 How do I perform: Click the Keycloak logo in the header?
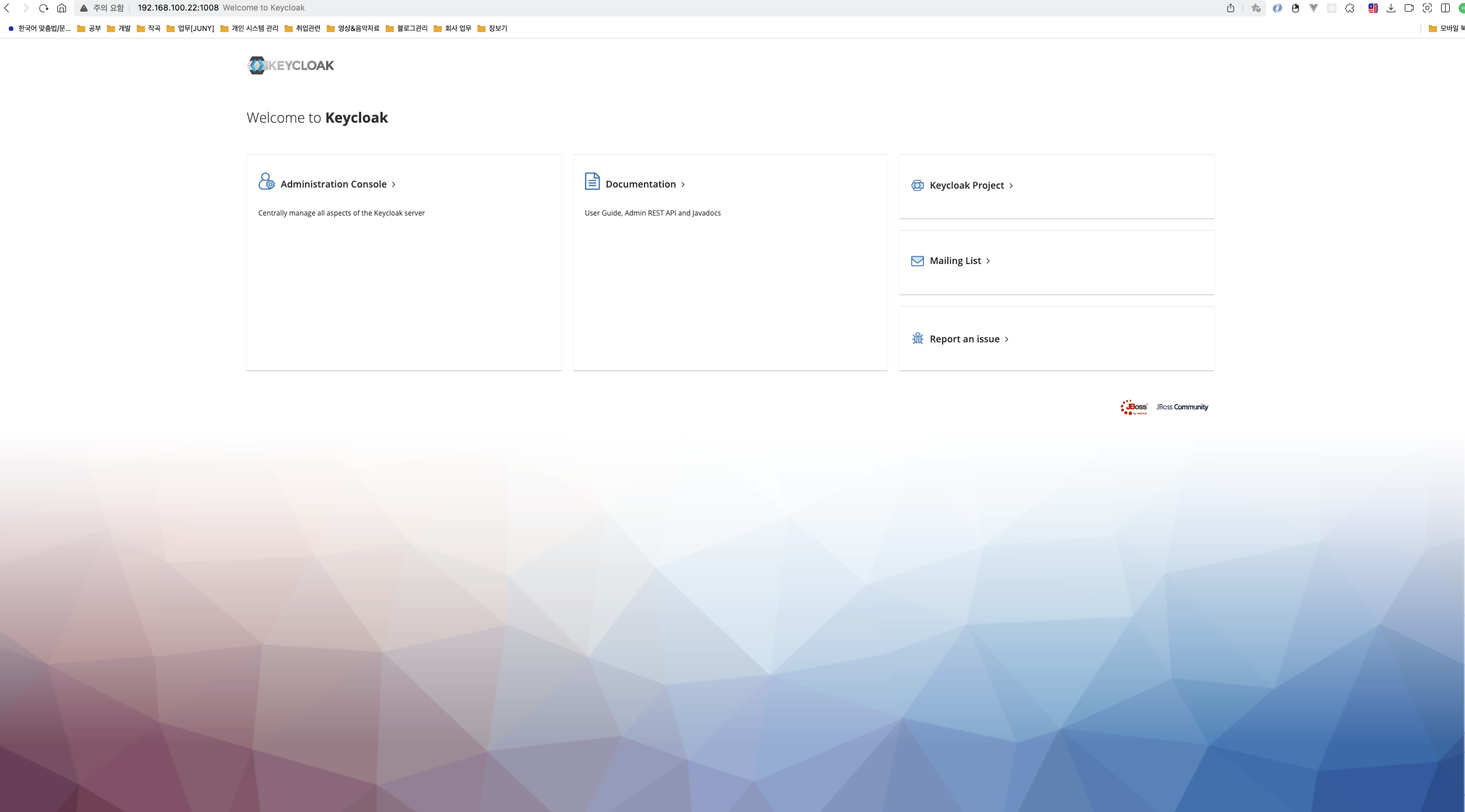click(290, 65)
